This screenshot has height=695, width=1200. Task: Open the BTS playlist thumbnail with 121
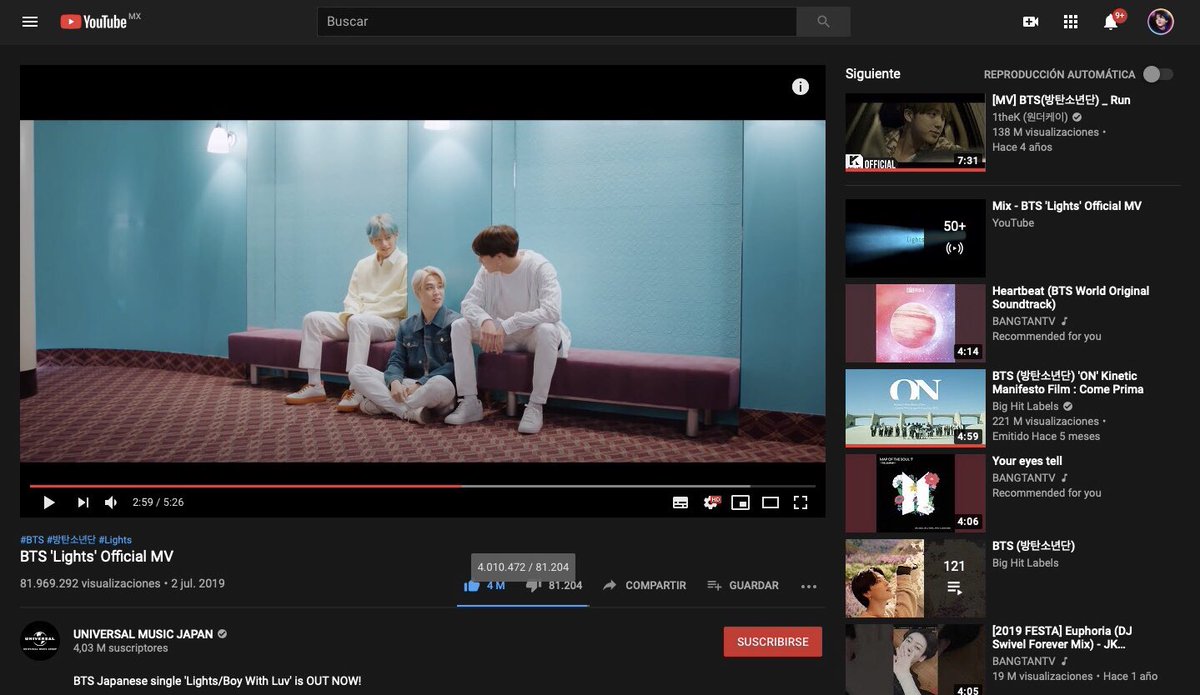coord(915,579)
